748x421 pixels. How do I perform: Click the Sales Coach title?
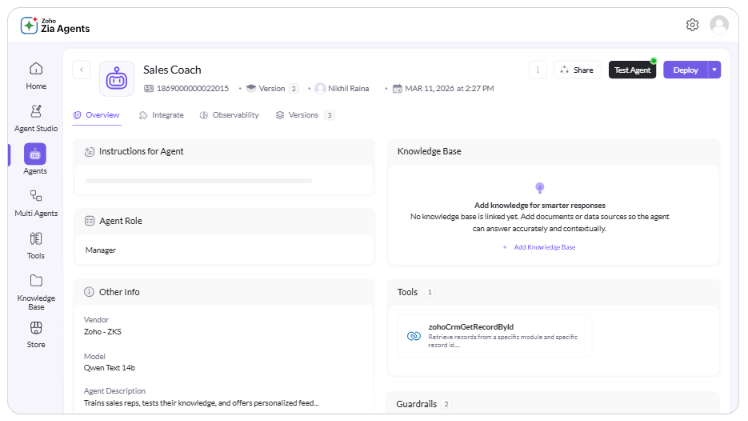172,70
